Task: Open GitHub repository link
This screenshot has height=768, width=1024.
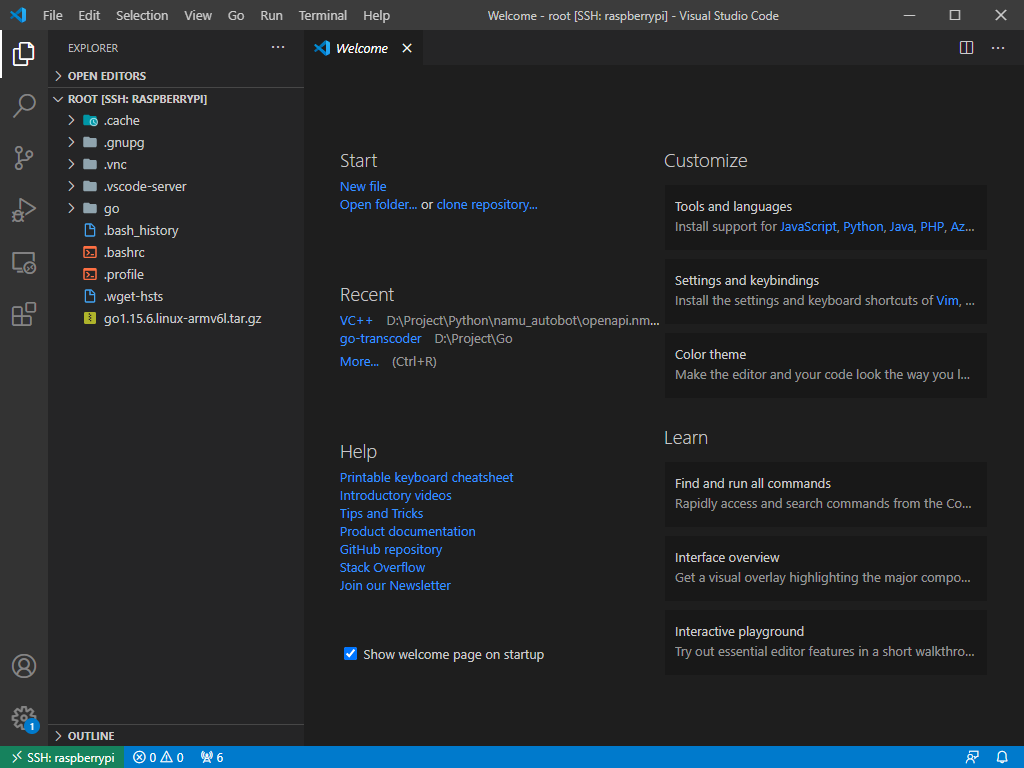Action: click(391, 549)
